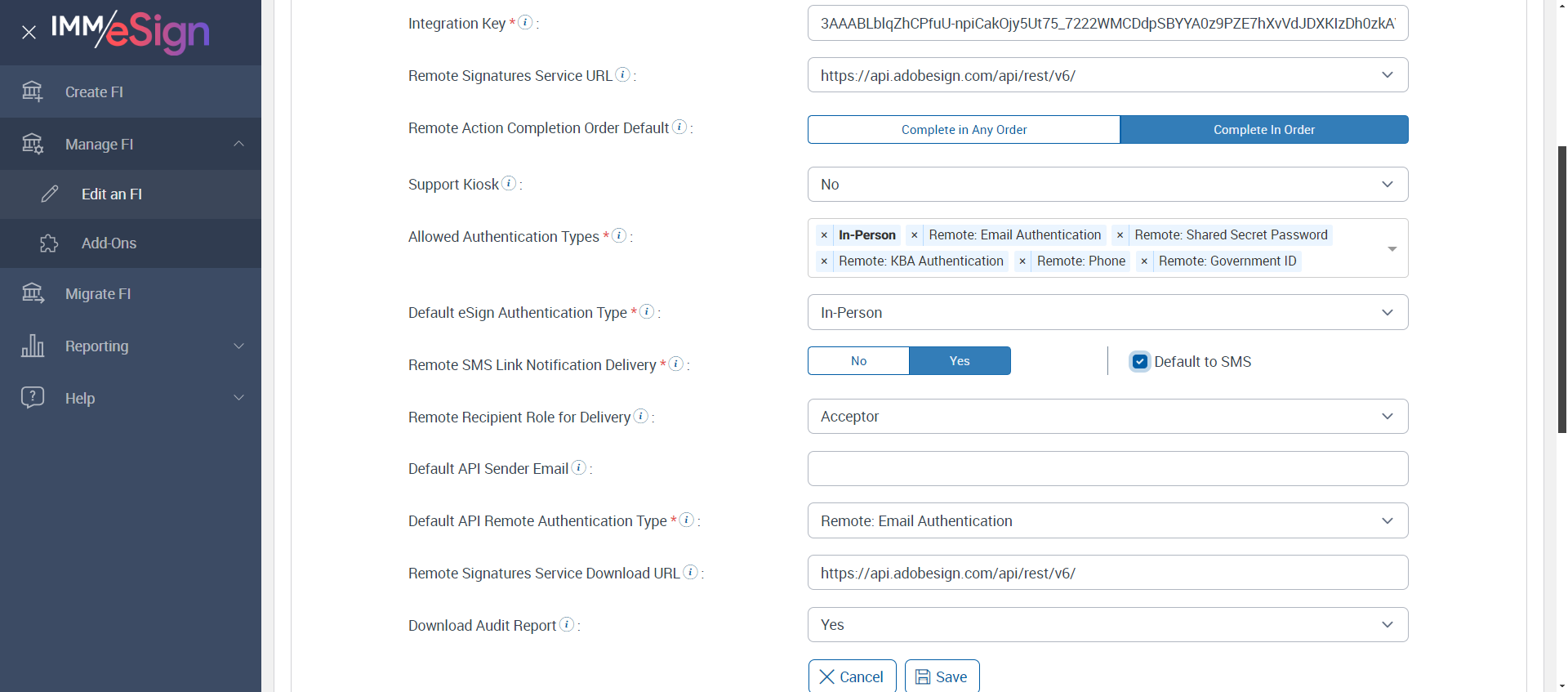Open Migrate FI in sidebar

(x=131, y=293)
